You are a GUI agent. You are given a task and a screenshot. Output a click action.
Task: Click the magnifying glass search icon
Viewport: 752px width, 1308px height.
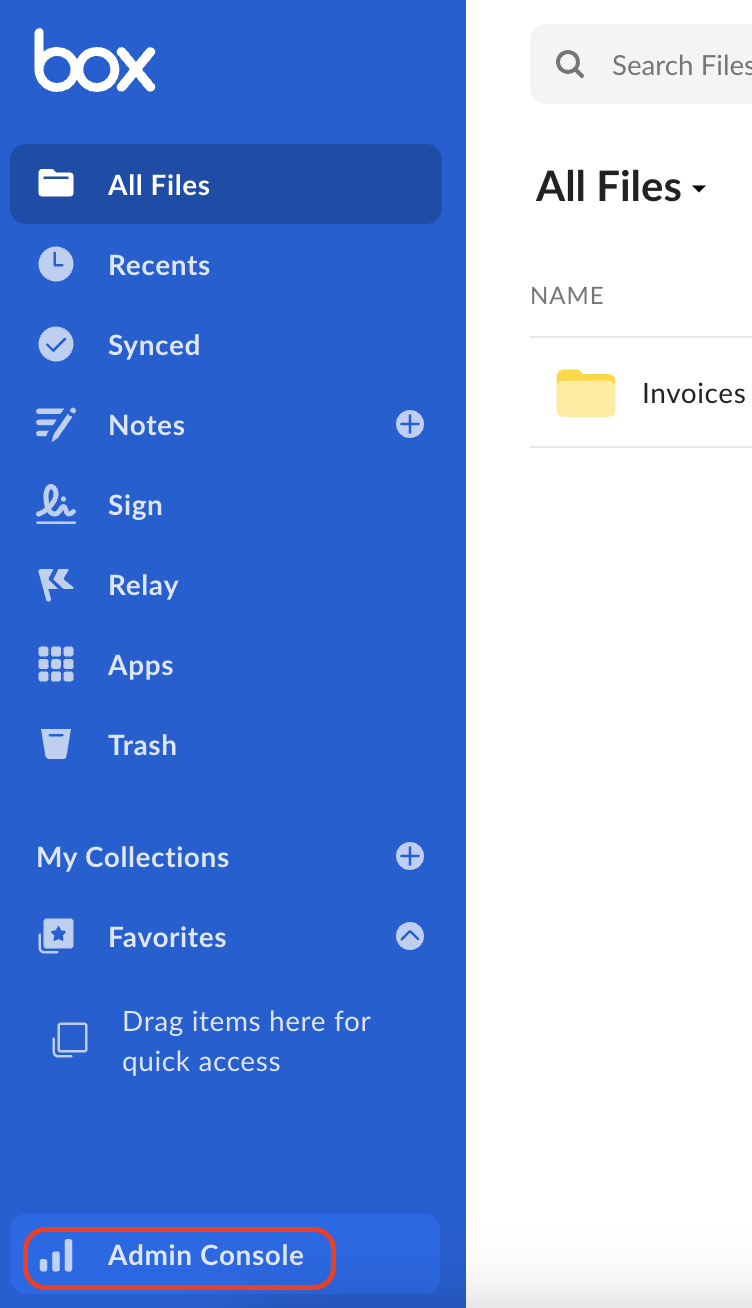coord(570,65)
